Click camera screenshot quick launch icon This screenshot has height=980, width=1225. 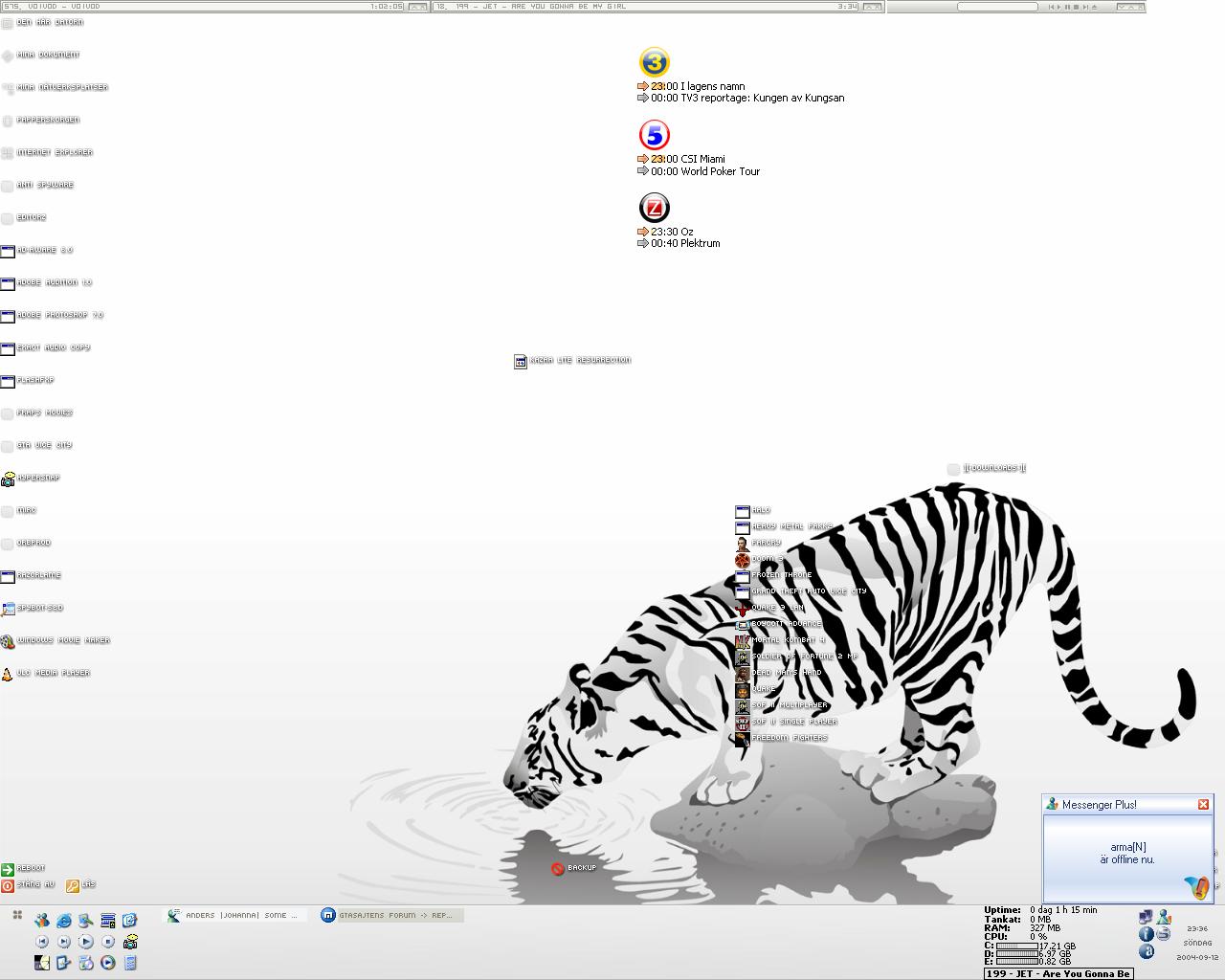[x=130, y=942]
